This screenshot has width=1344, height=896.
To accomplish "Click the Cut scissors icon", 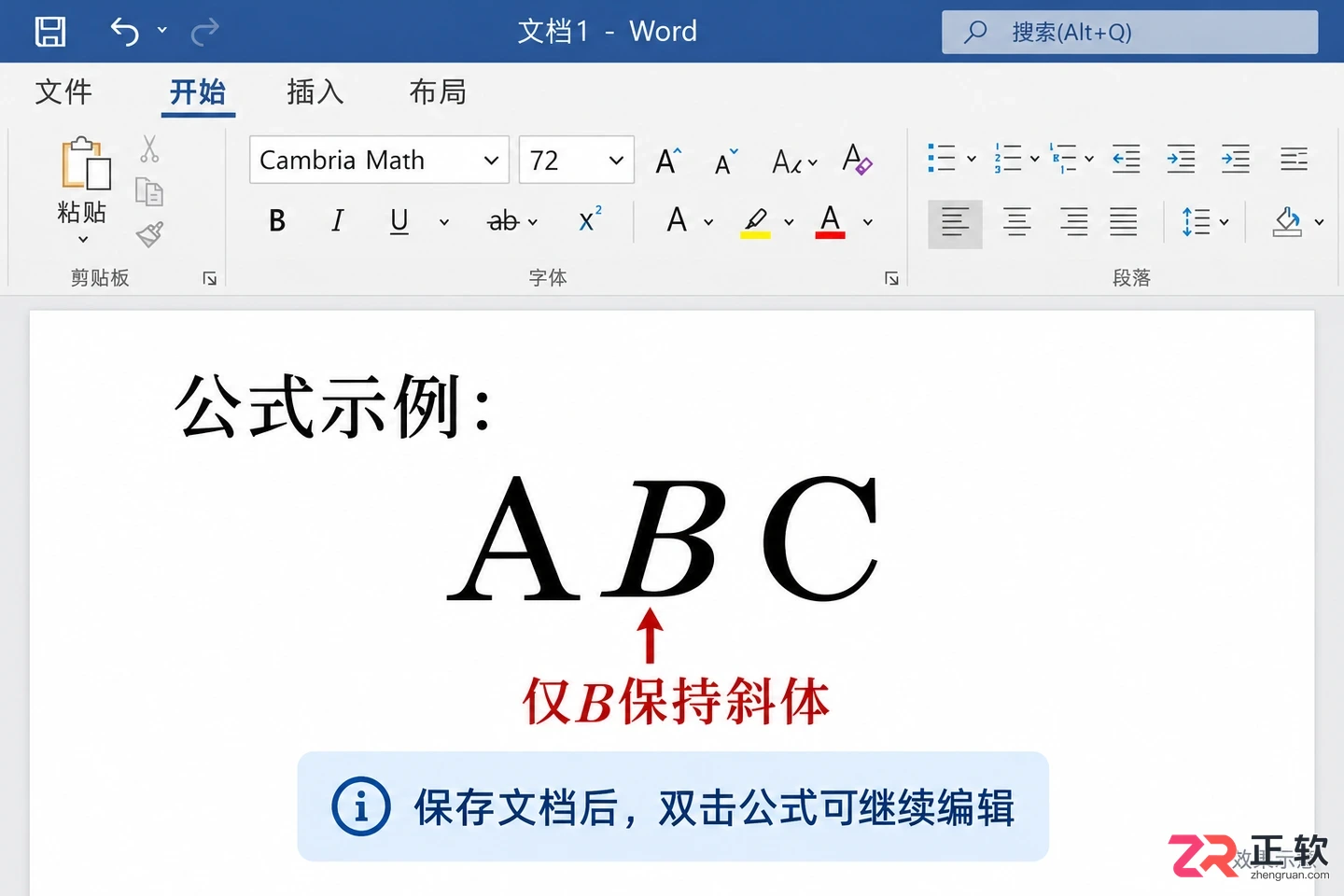I will click(149, 149).
